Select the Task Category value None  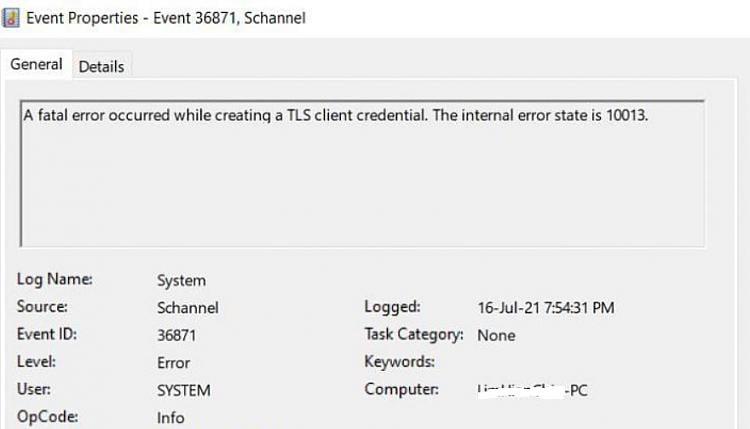coord(496,335)
